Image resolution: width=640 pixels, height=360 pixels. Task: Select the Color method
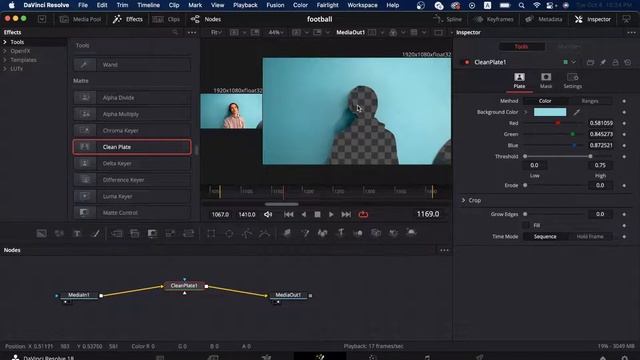click(545, 101)
